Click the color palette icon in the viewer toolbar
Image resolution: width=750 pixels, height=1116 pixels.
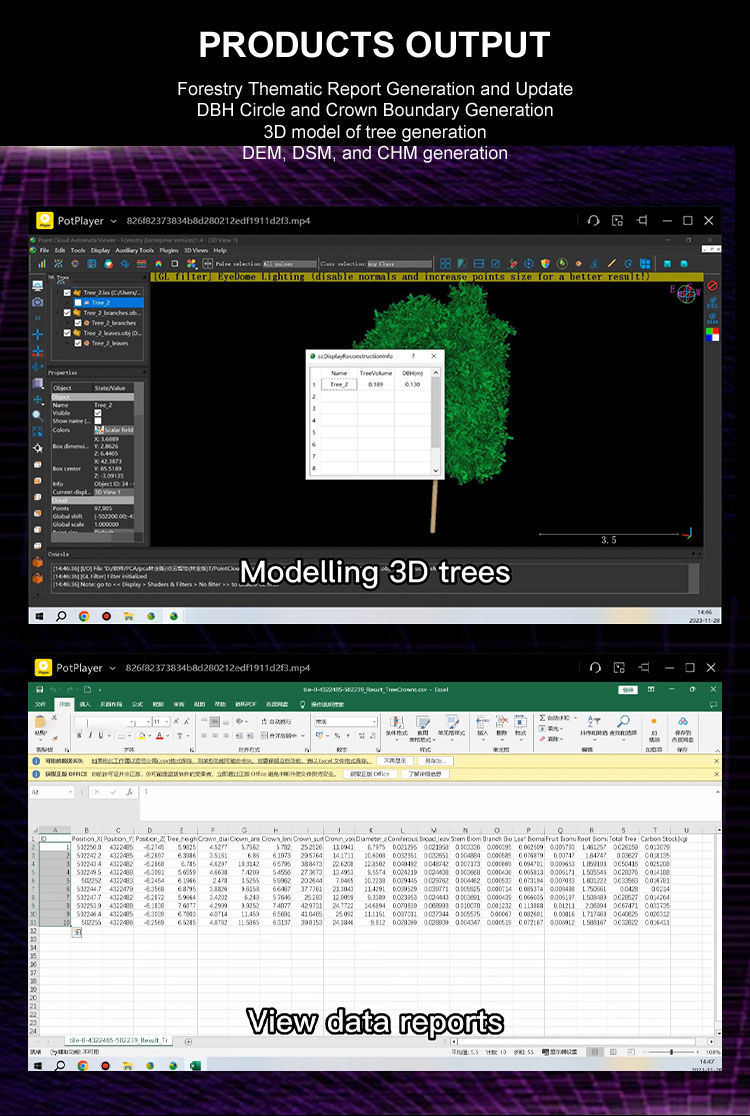pyautogui.click(x=108, y=263)
